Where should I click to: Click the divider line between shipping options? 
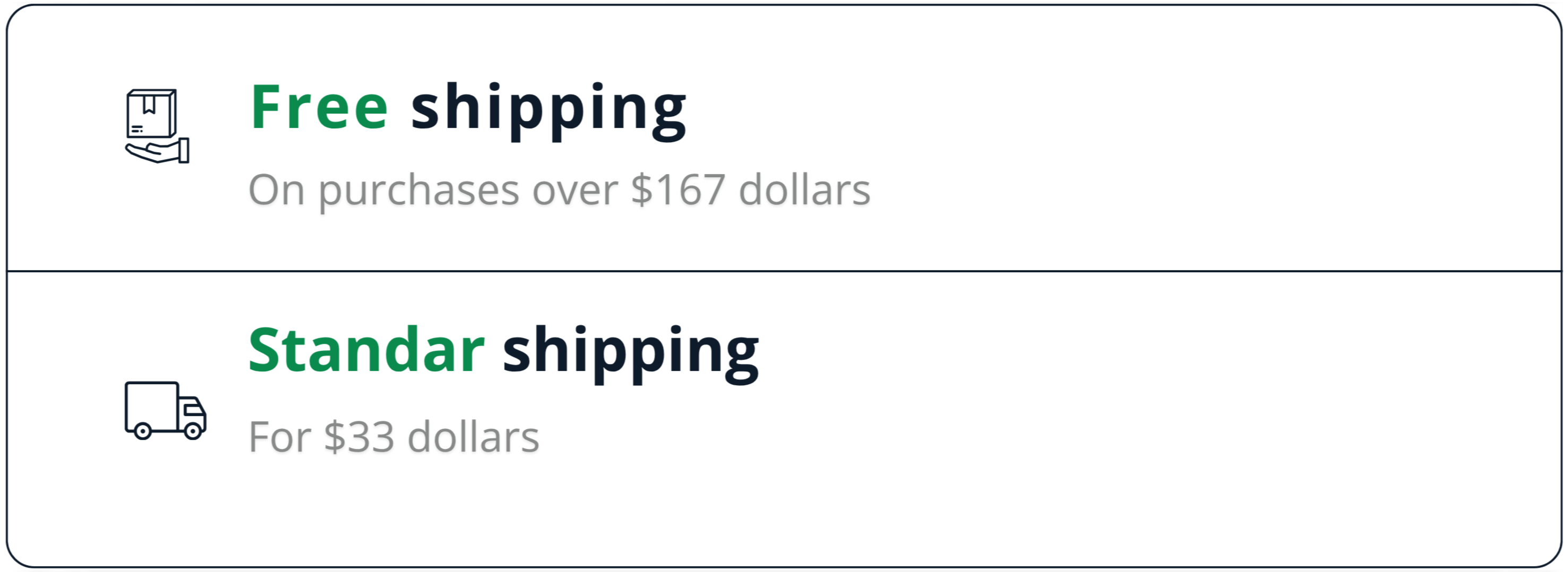pos(784,271)
